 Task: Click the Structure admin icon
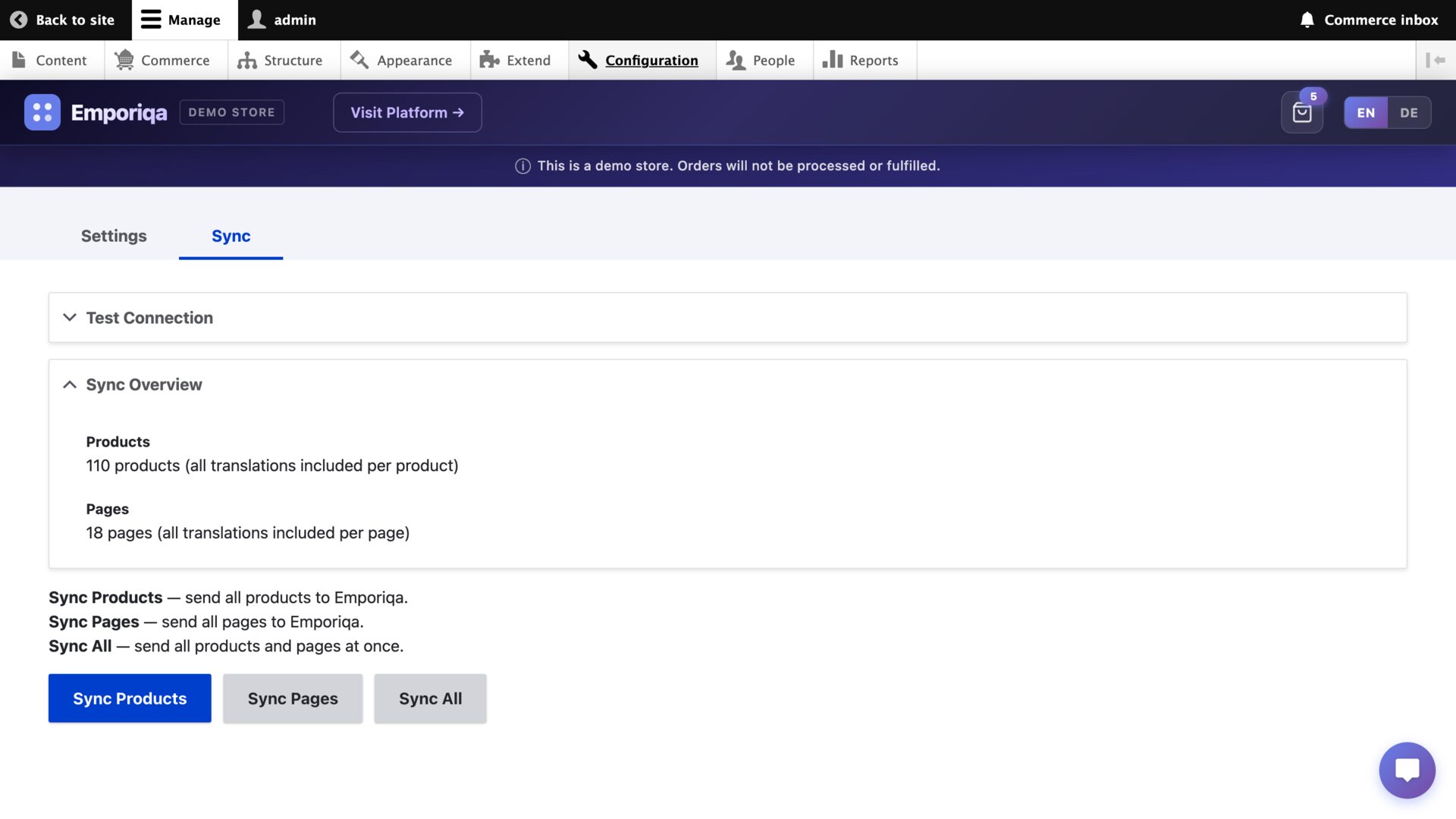point(248,60)
